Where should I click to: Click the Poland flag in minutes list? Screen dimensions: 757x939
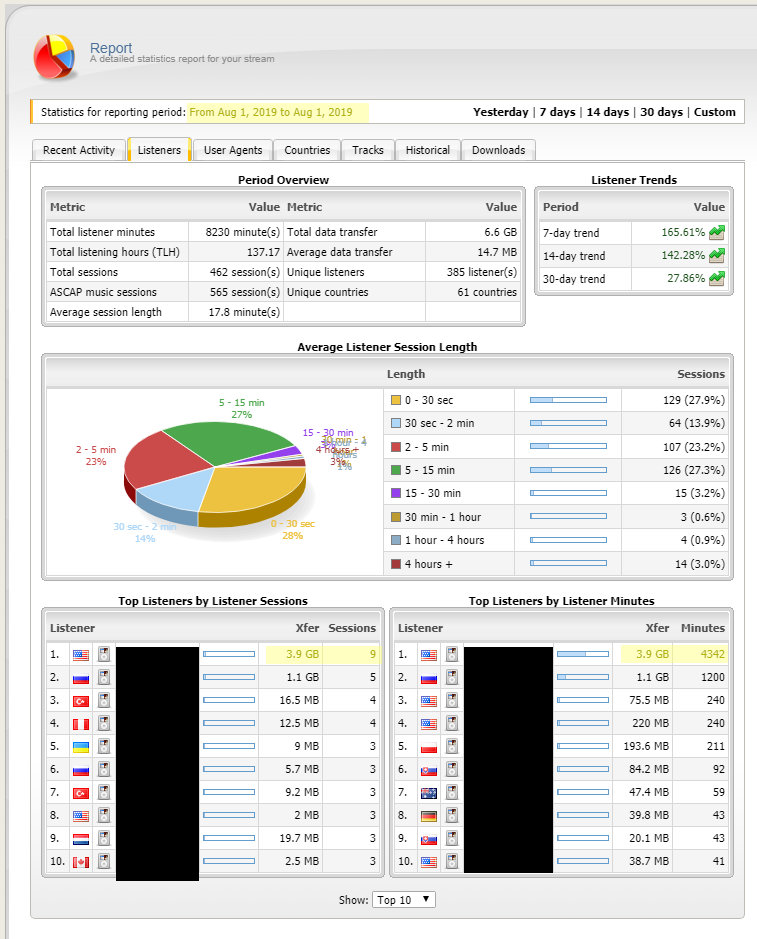429,747
